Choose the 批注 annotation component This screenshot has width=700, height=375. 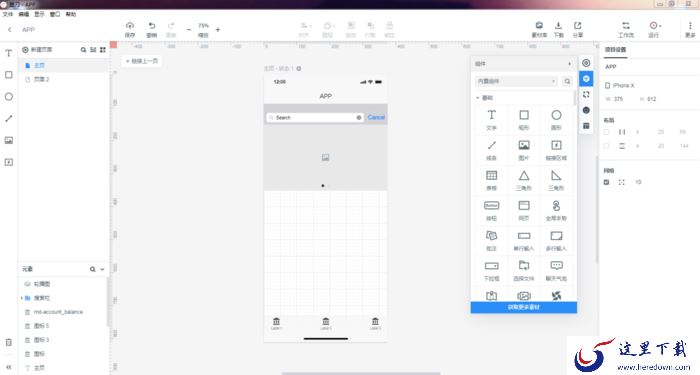tap(491, 240)
